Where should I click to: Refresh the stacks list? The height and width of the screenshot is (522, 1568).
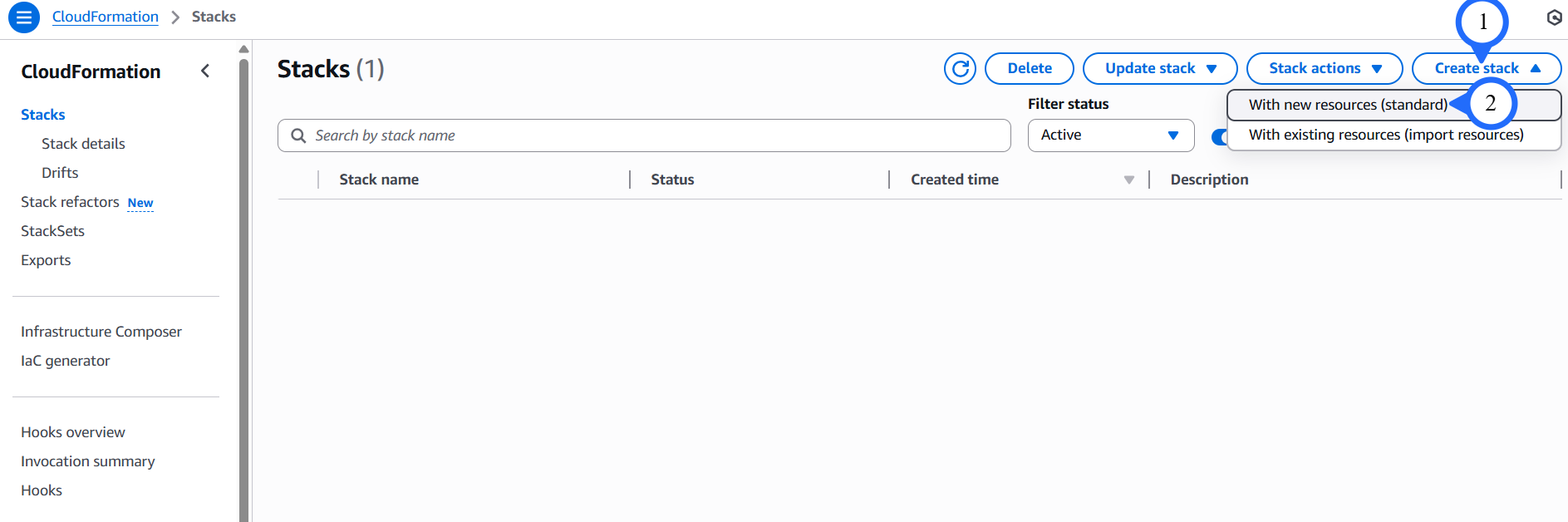tap(960, 68)
